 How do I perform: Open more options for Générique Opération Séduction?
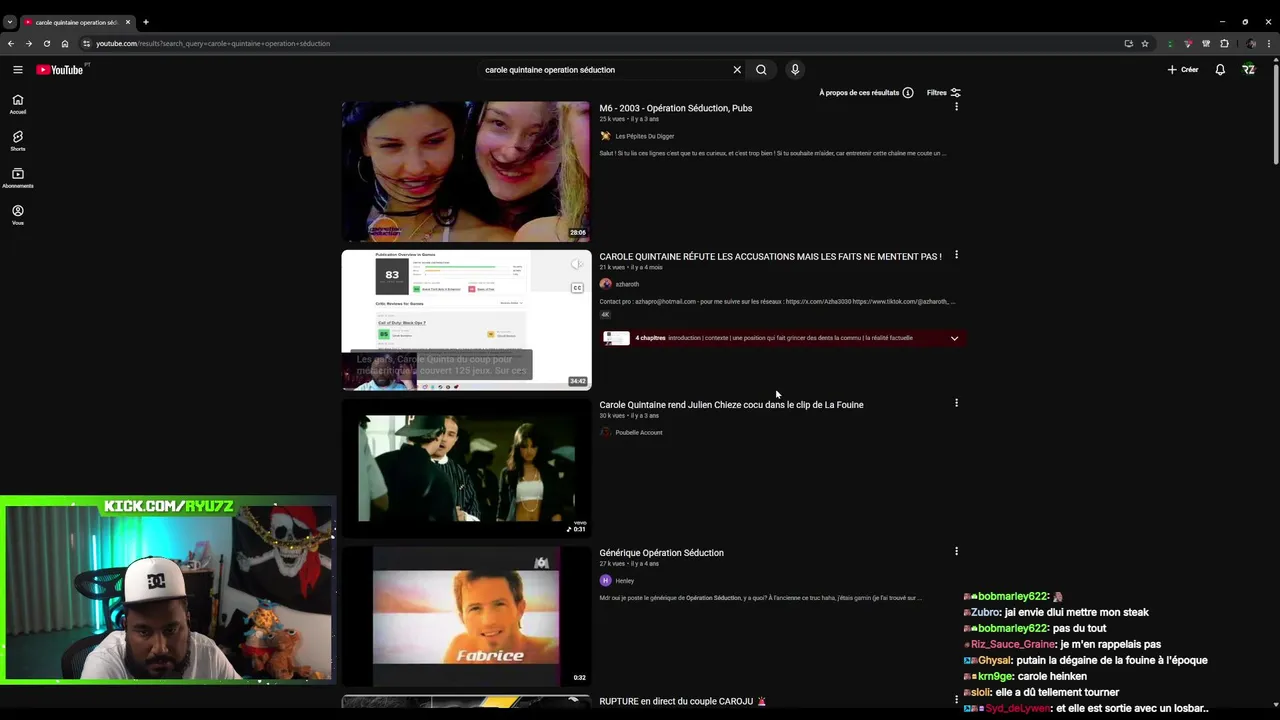[956, 551]
